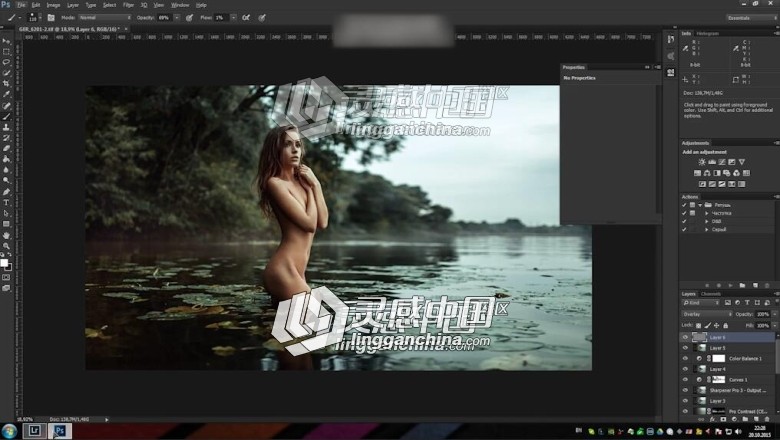The height and width of the screenshot is (440, 780).
Task: Add a Vibrance adjustment
Action: 742,162
